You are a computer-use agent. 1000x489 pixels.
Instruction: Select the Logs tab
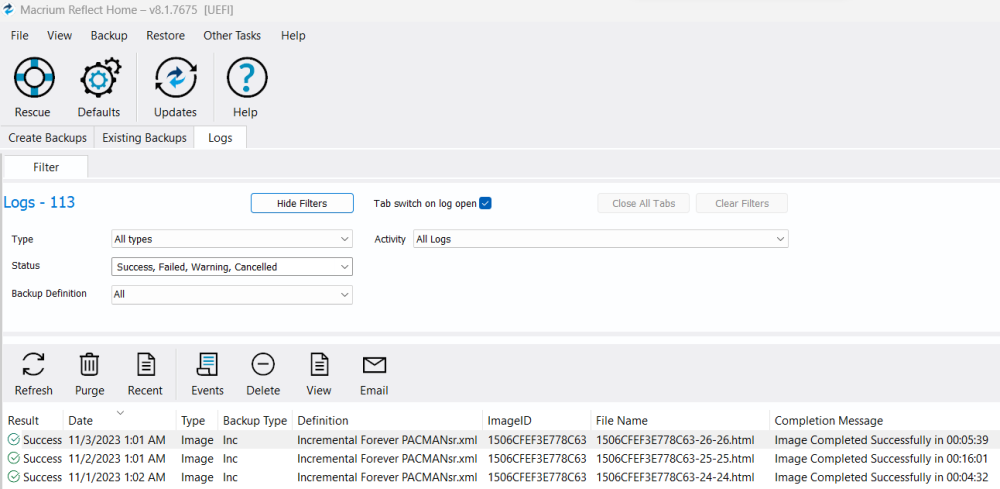click(x=220, y=138)
